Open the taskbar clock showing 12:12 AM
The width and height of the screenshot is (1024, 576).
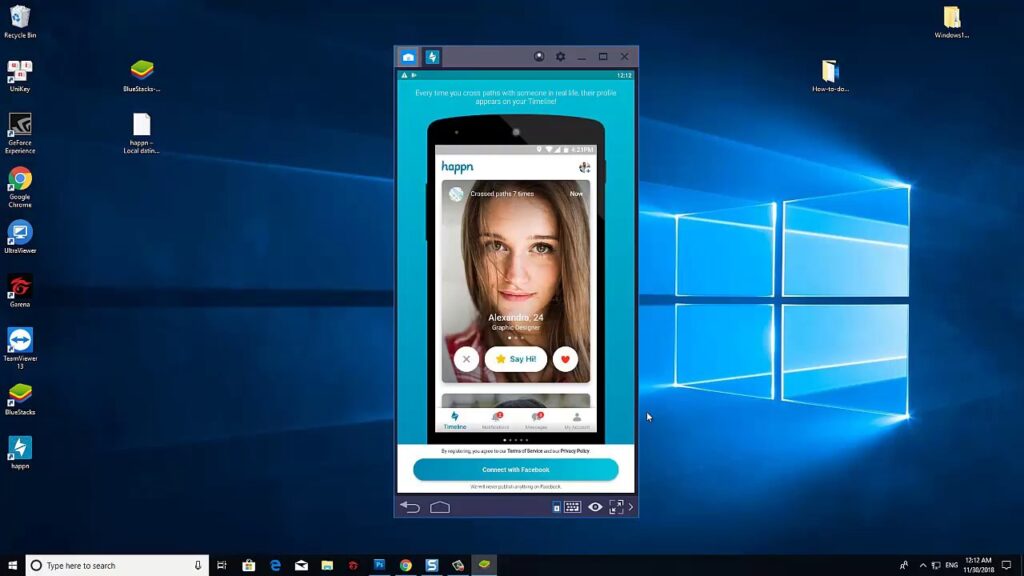click(978, 566)
